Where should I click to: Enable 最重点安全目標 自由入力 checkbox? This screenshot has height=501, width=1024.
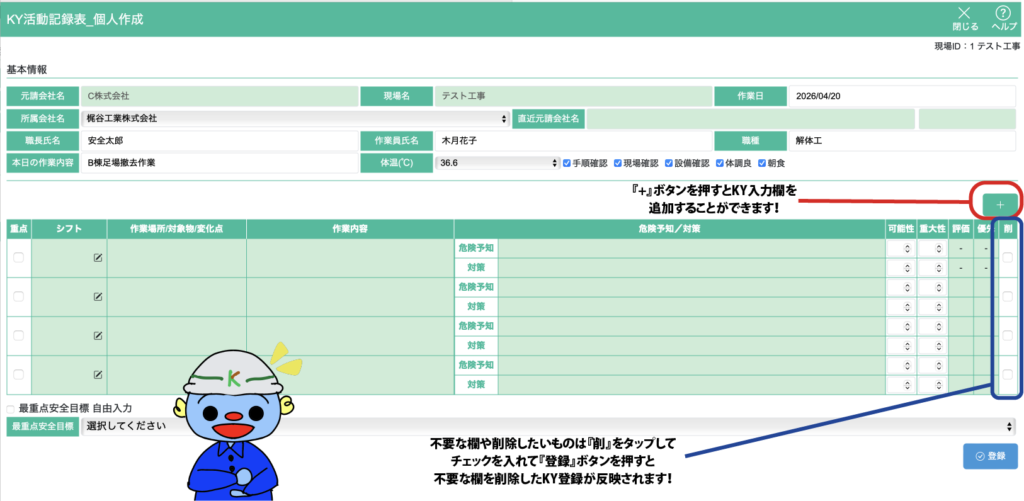tap(11, 409)
